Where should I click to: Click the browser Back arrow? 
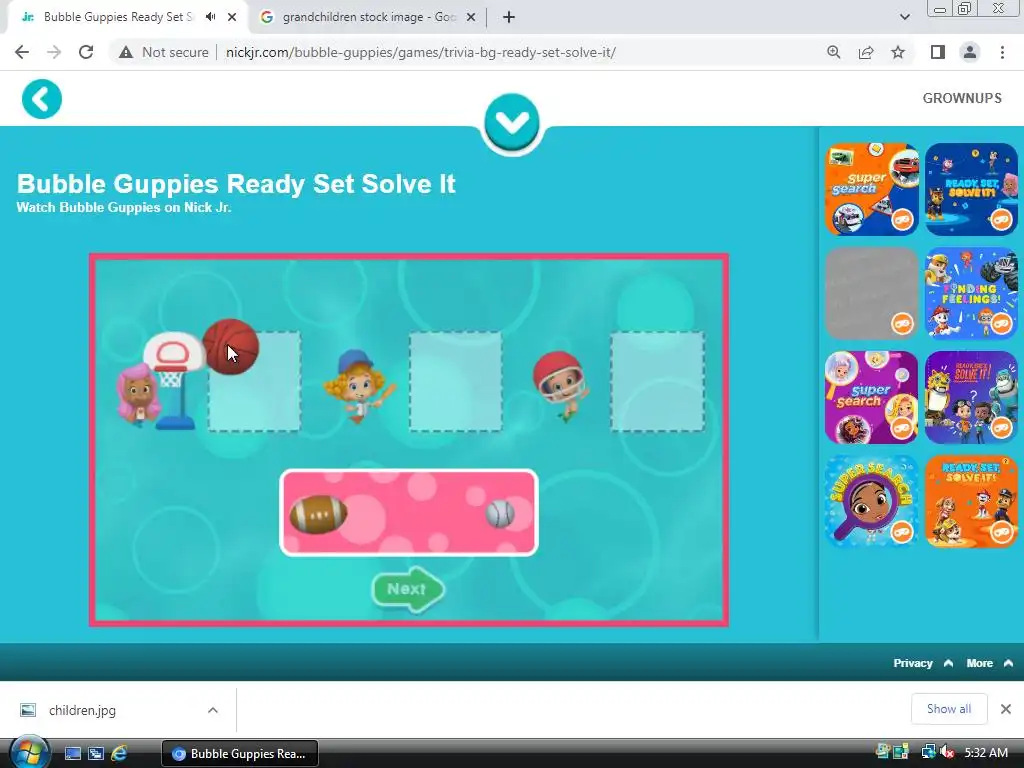[22, 52]
